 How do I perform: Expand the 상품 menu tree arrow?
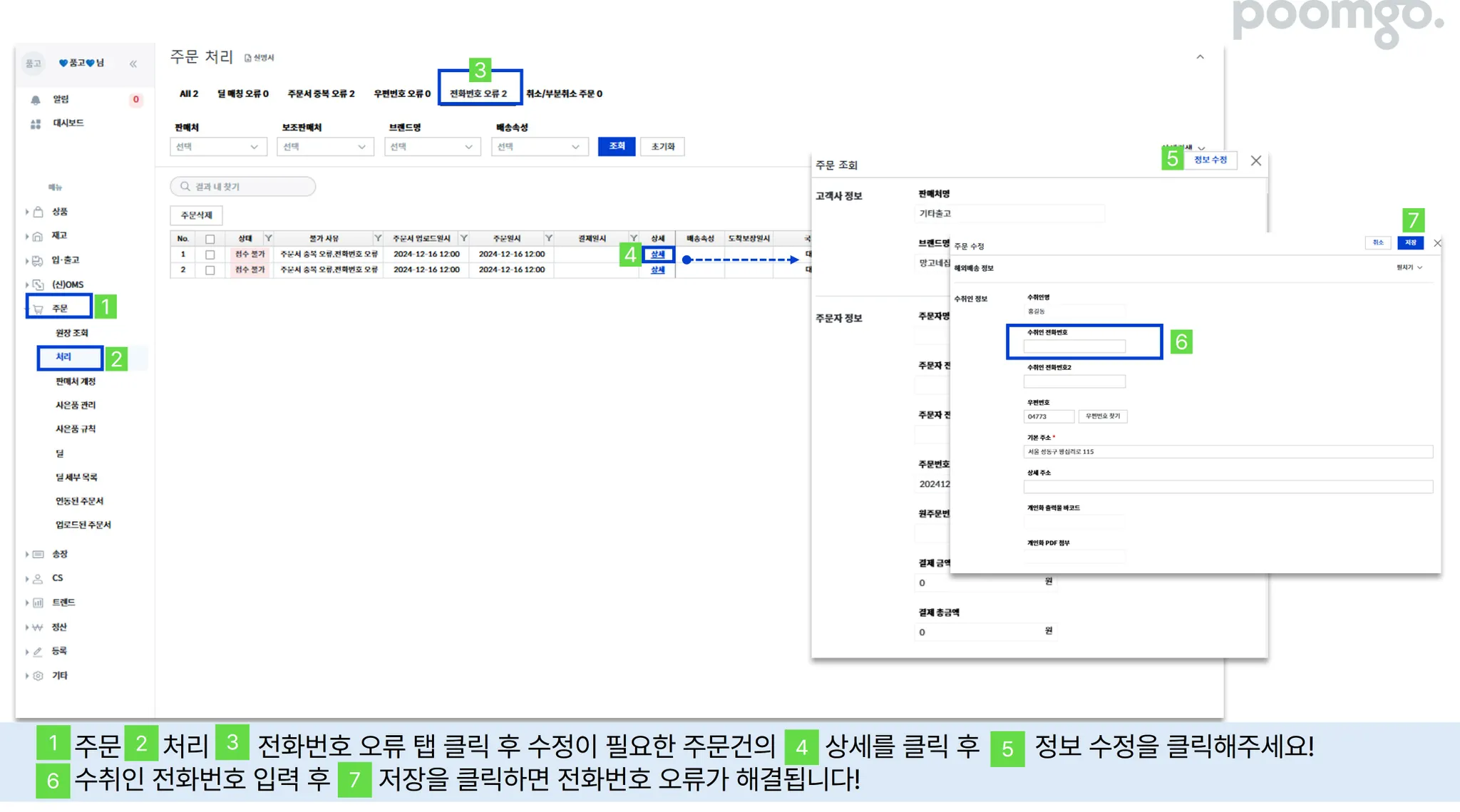click(x=27, y=212)
